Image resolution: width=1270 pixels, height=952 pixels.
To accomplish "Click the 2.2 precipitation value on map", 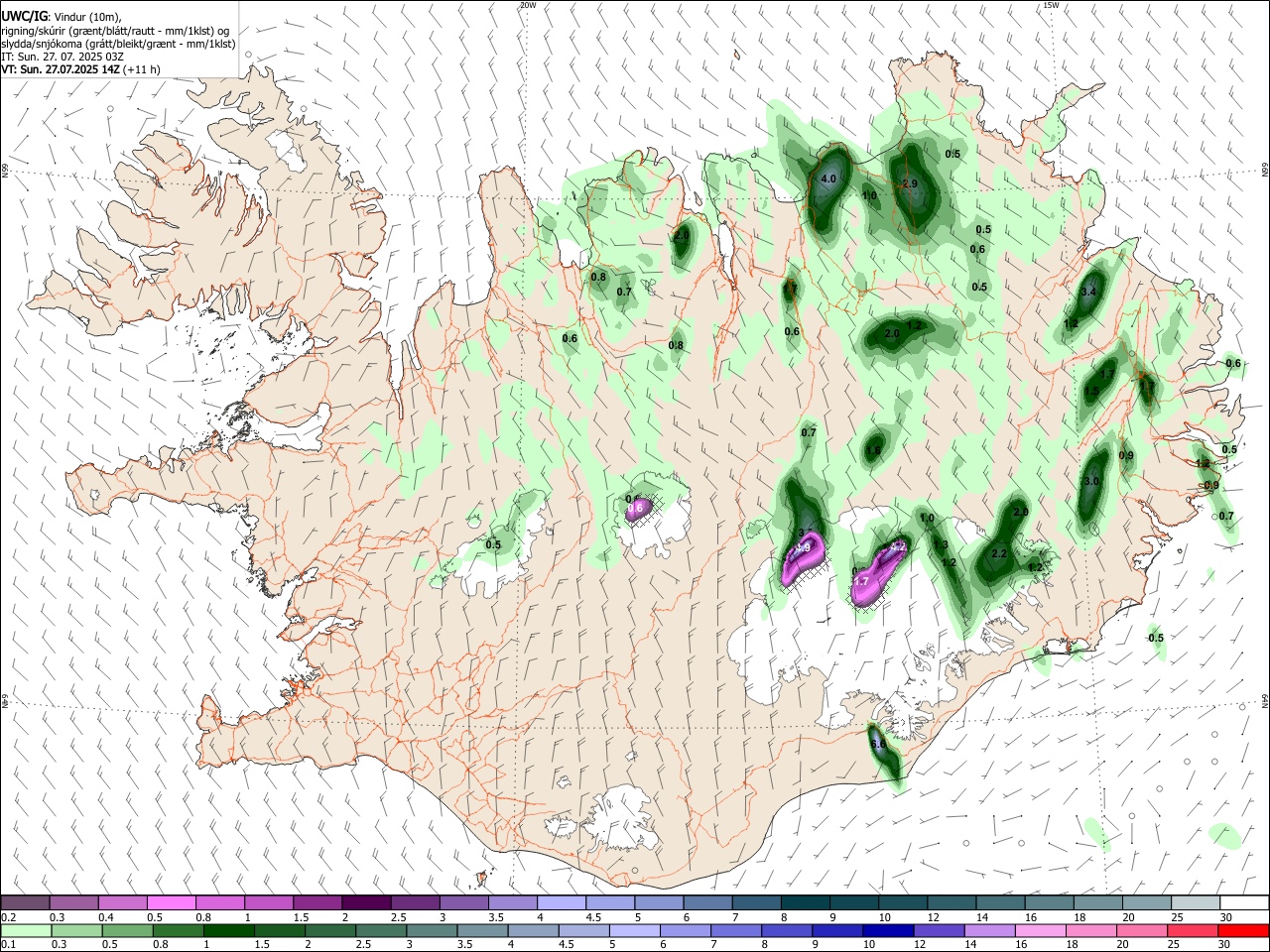I will click(x=999, y=554).
